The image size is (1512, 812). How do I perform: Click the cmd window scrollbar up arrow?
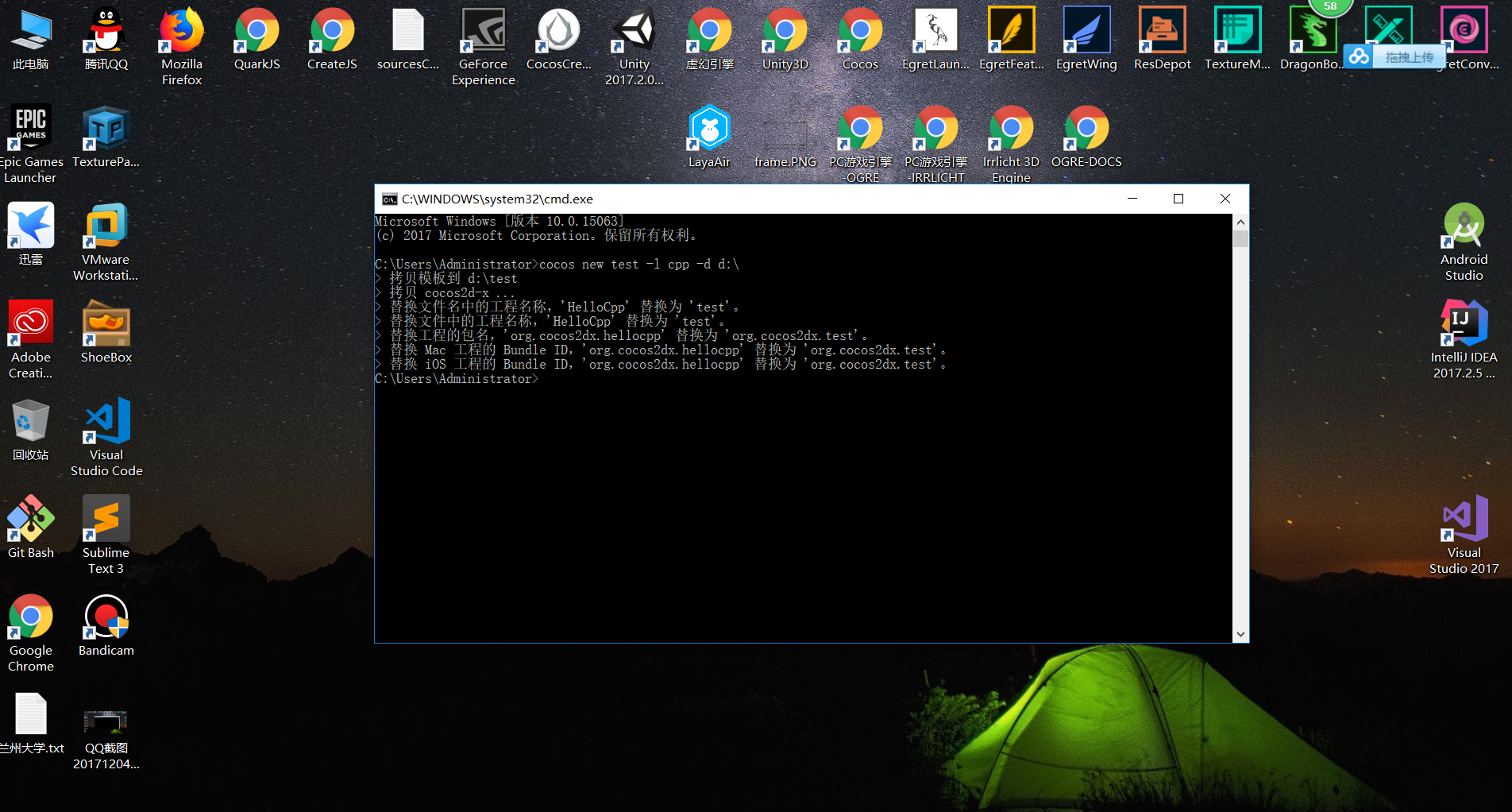point(1240,222)
